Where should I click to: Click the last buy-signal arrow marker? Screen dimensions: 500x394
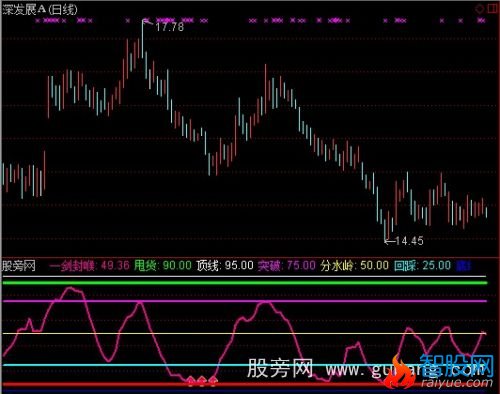tap(213, 381)
